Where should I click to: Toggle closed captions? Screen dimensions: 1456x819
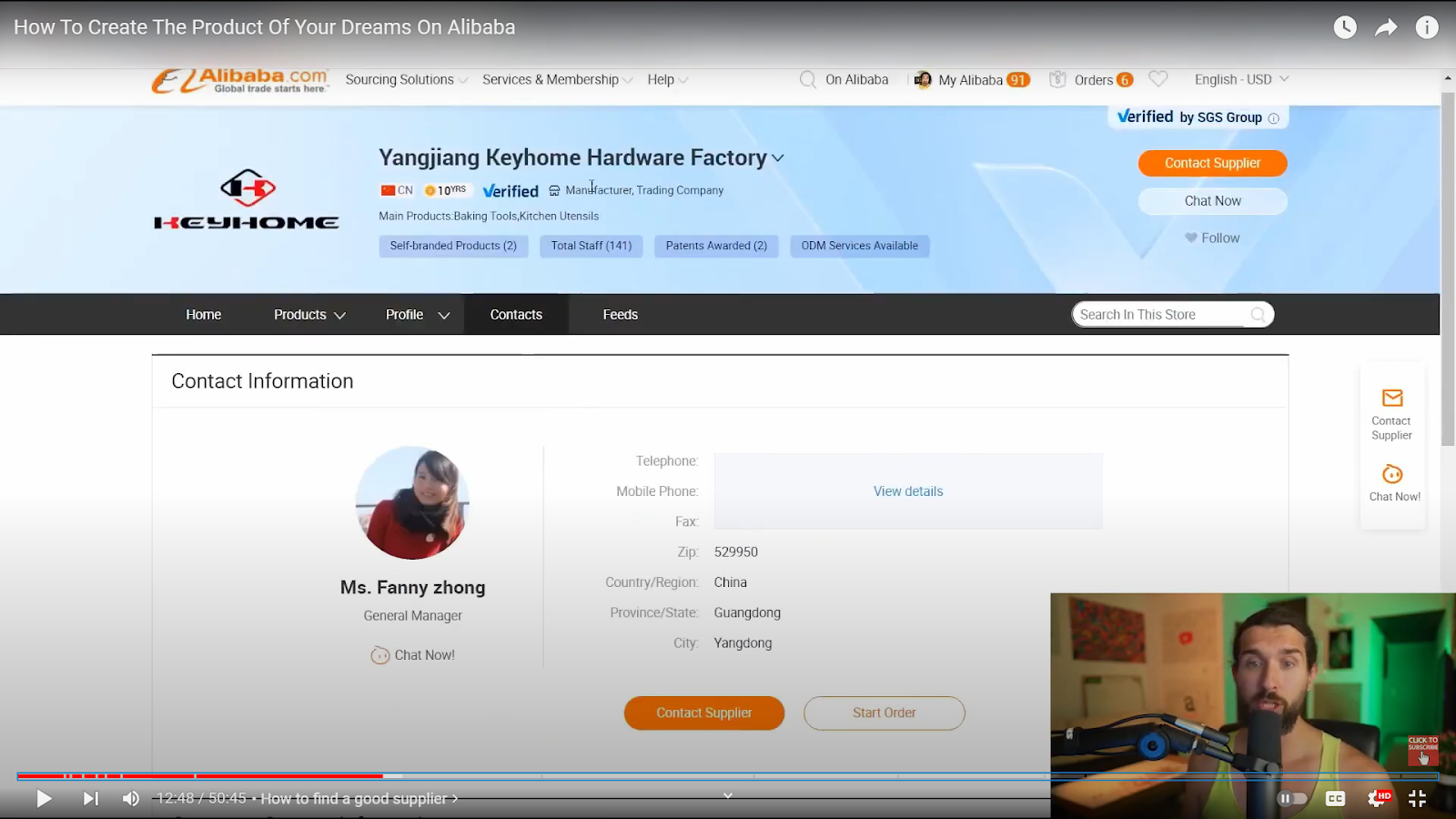pos(1335,799)
